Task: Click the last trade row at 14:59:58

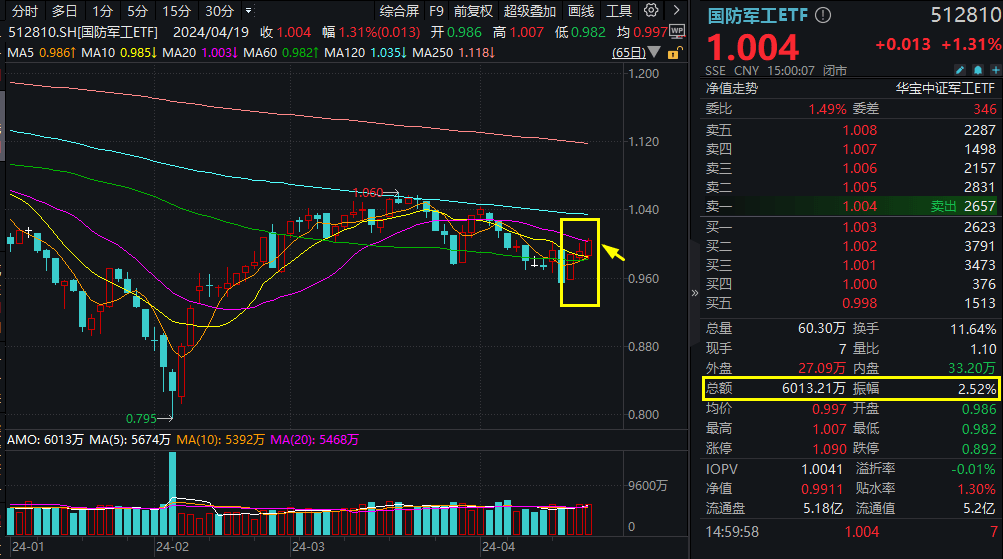Action: click(x=851, y=531)
